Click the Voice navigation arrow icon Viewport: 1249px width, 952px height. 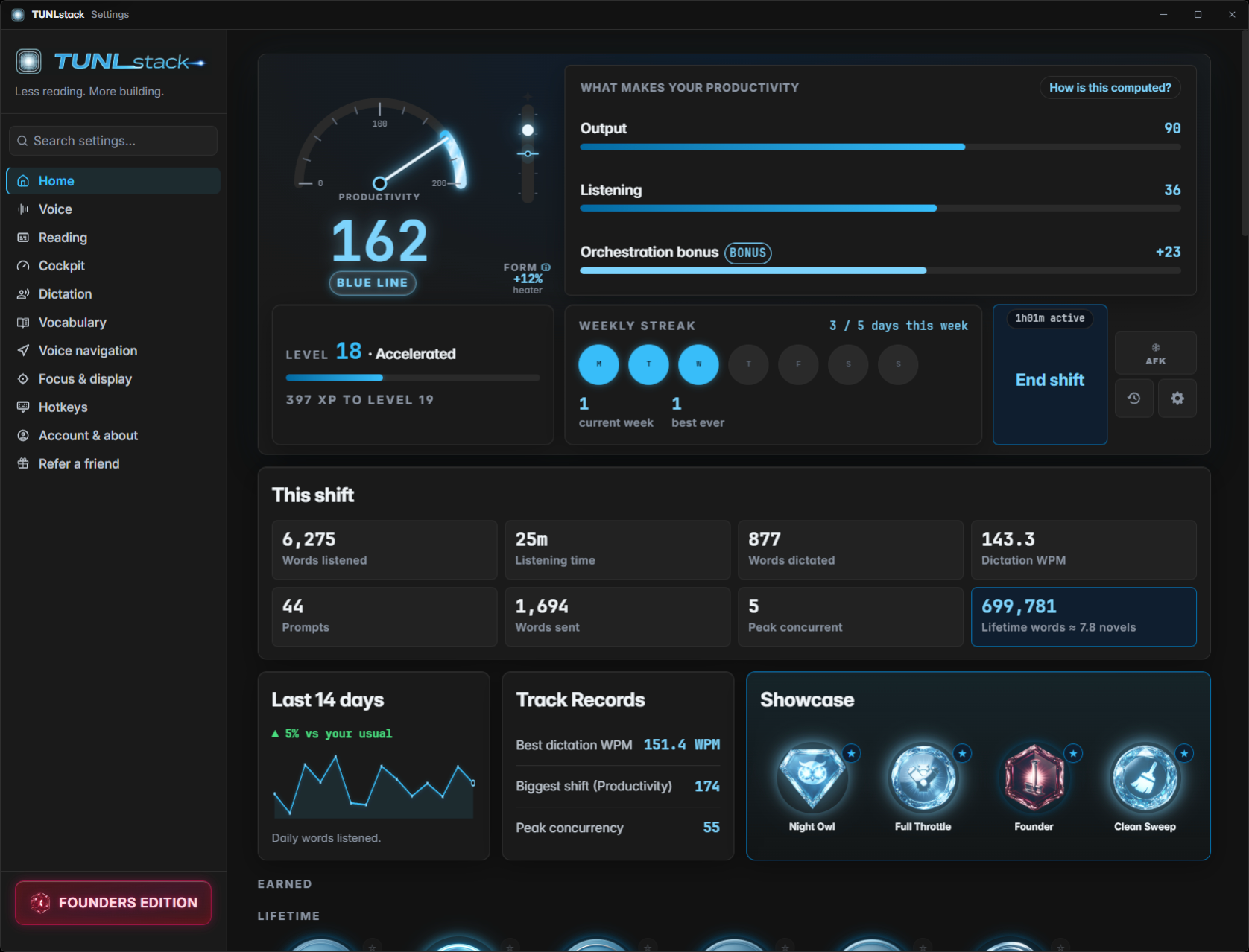(23, 351)
